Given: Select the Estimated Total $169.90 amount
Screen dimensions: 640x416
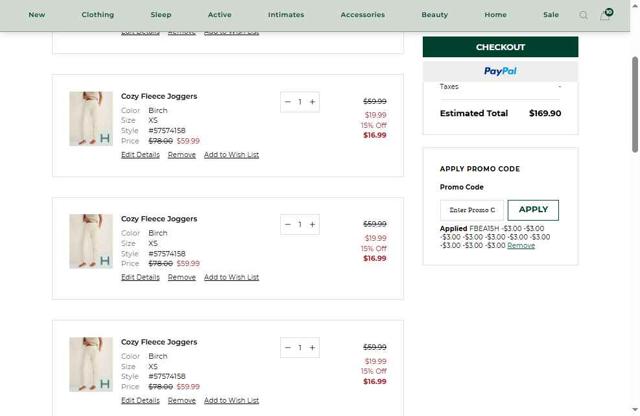Looking at the screenshot, I should (545, 113).
